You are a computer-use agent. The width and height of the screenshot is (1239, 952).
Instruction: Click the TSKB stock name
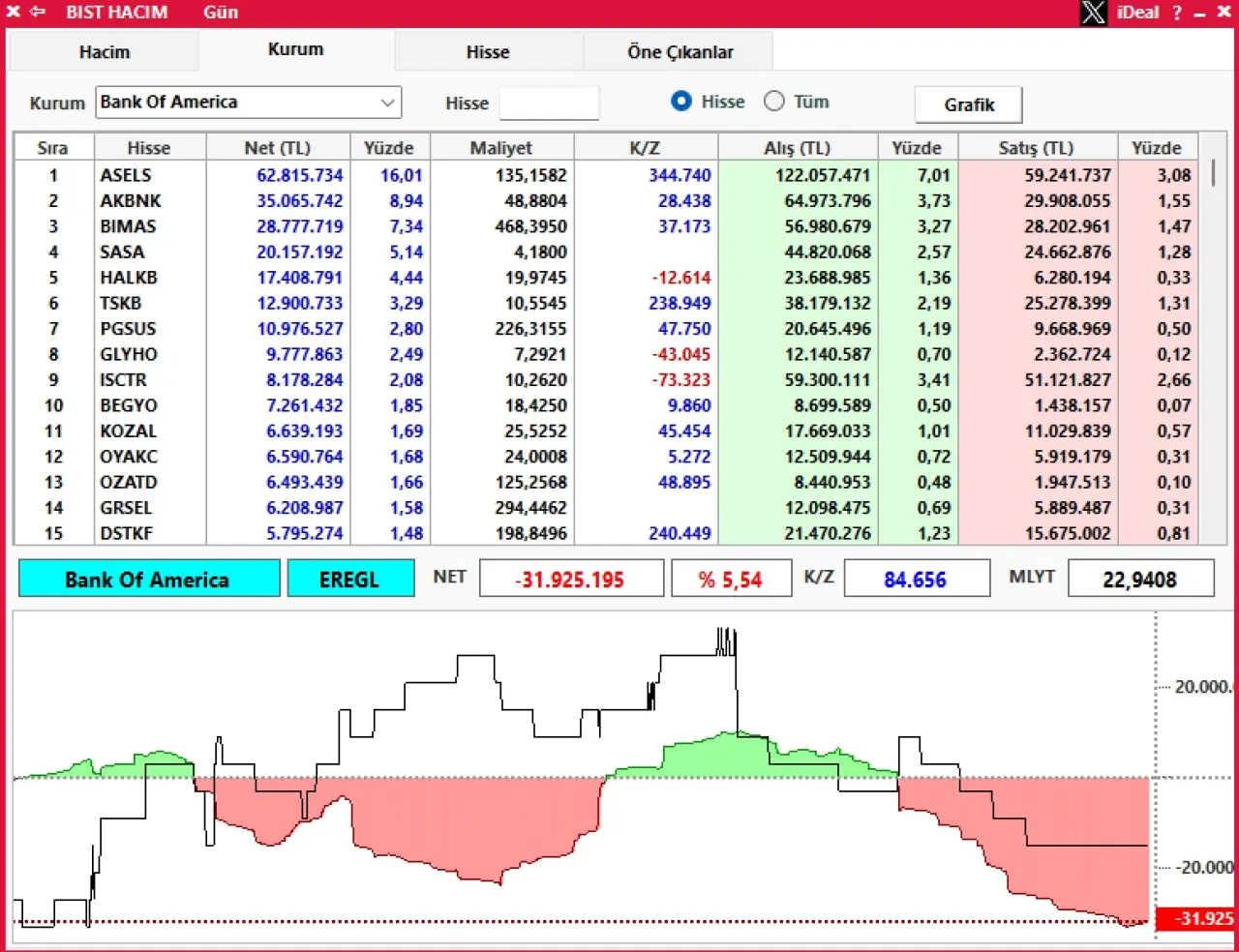click(120, 303)
